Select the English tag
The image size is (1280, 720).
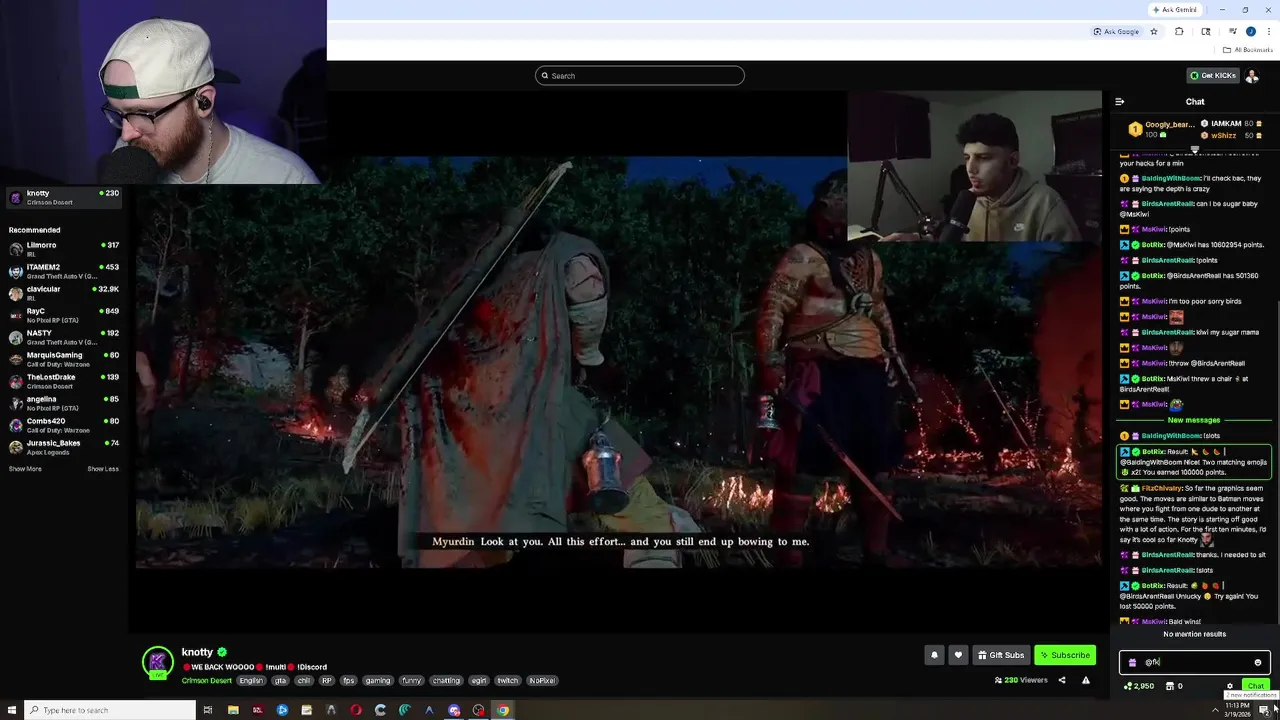point(251,681)
